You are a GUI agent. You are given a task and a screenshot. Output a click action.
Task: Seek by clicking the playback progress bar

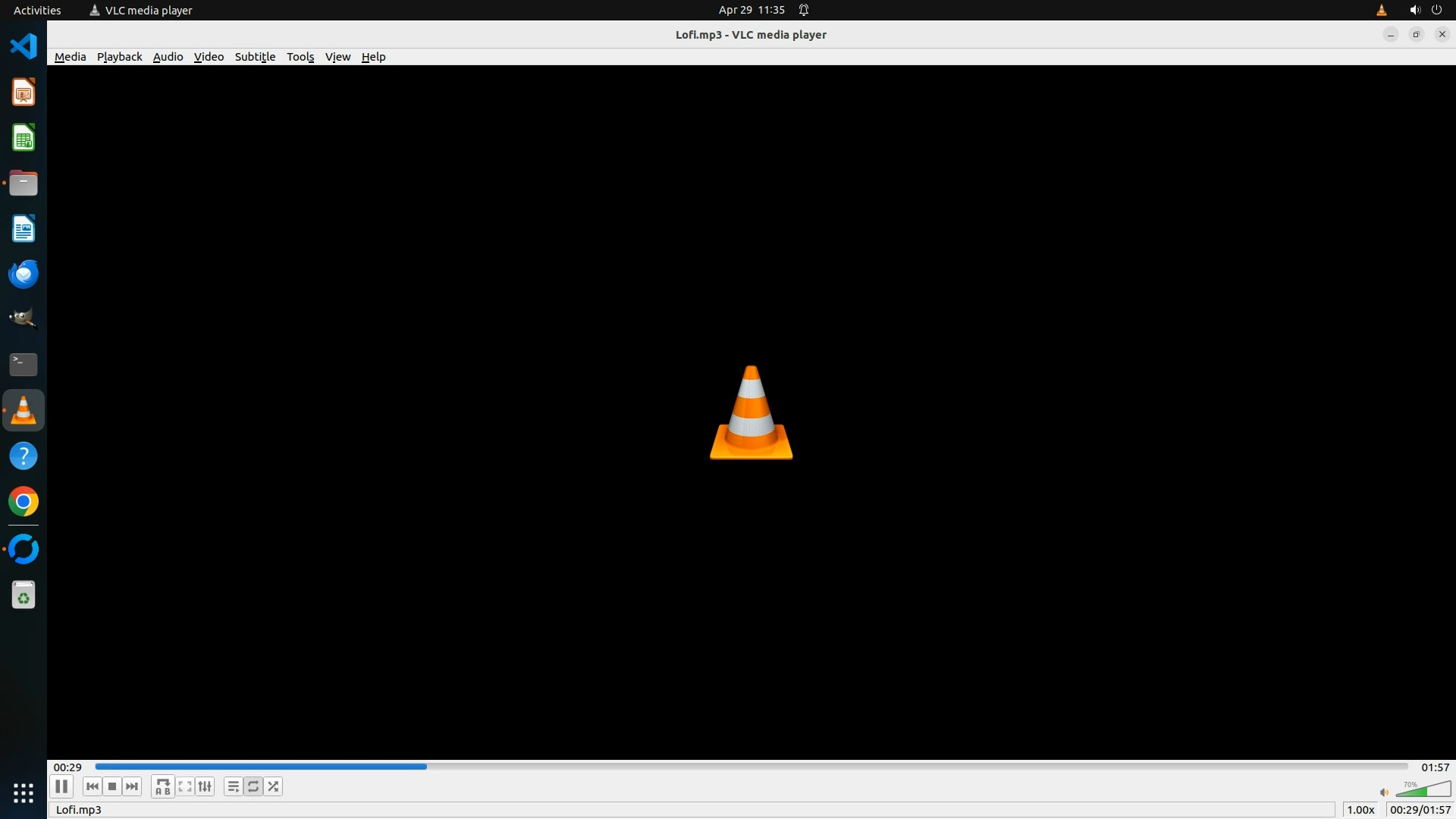(x=751, y=767)
